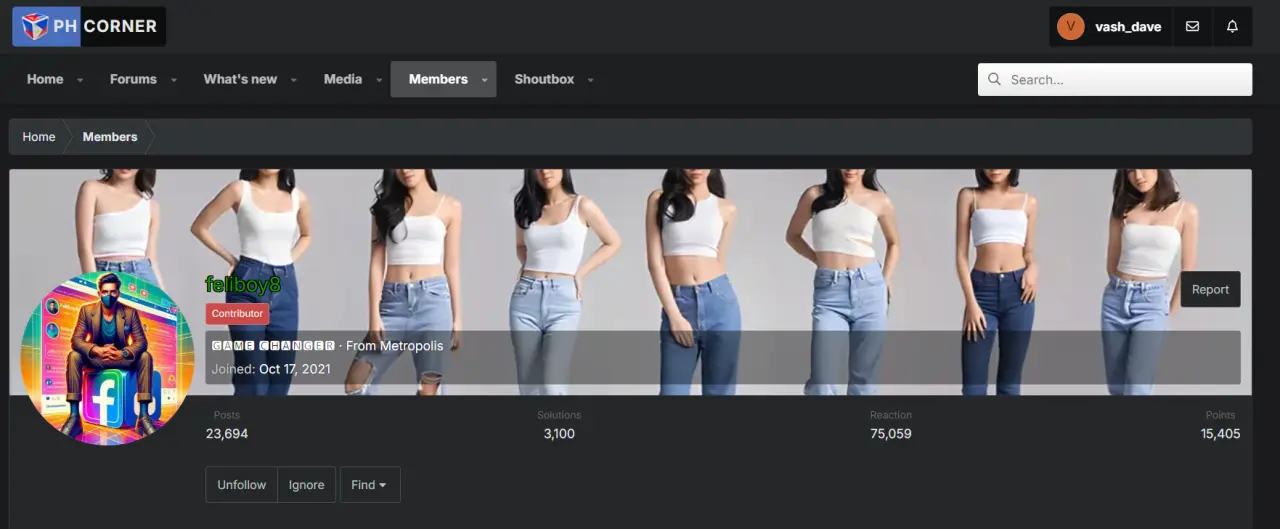Click the Report button
The height and width of the screenshot is (529, 1280).
1210,289
